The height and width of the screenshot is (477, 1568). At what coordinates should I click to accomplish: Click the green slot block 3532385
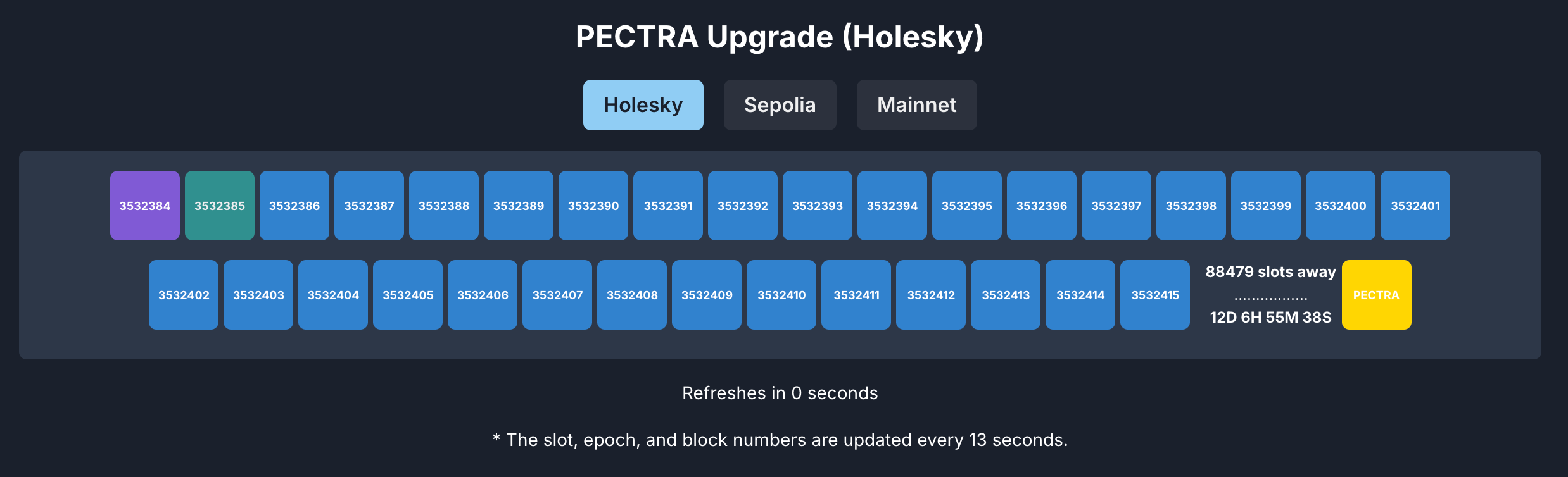[x=219, y=205]
